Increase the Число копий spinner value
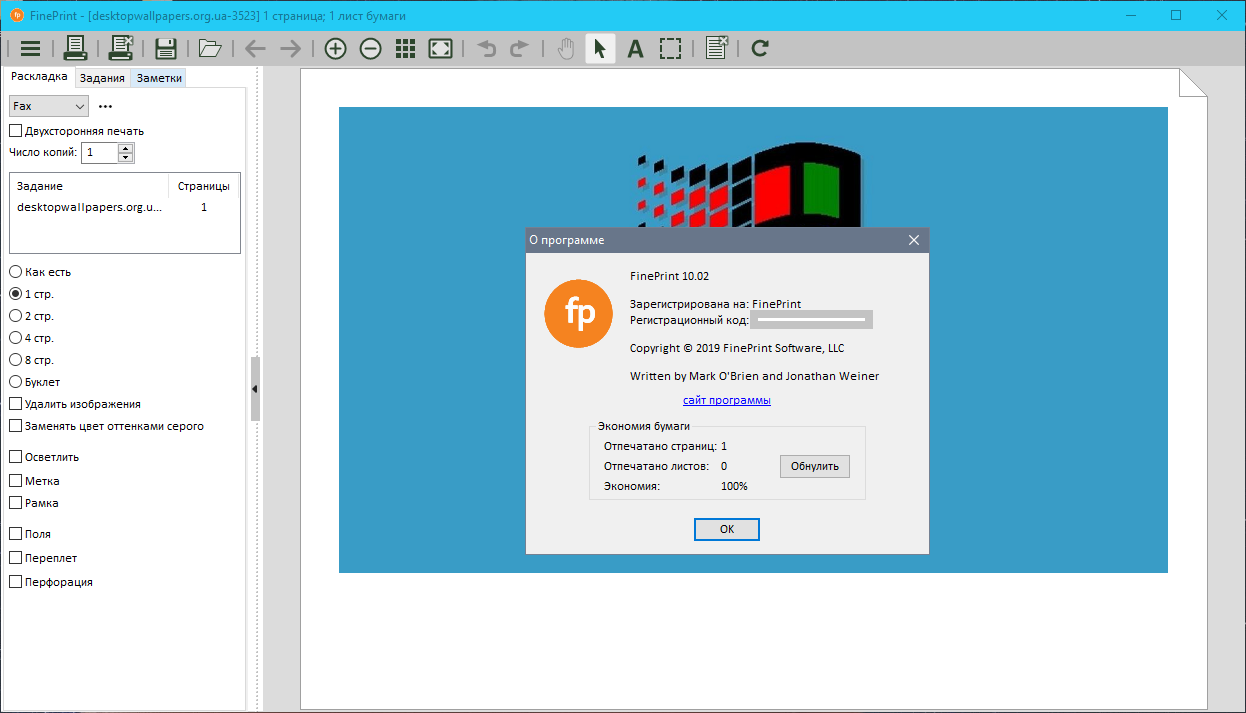Screen dimensions: 1246x713 (125, 148)
